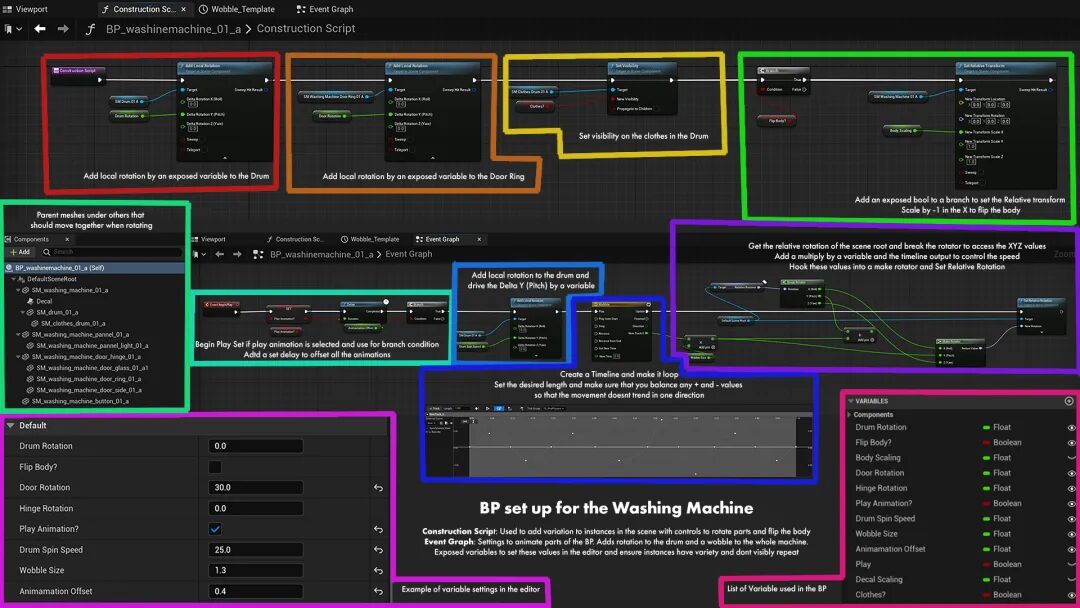Click the add variable plus icon in VARIABLES

pos(1069,401)
